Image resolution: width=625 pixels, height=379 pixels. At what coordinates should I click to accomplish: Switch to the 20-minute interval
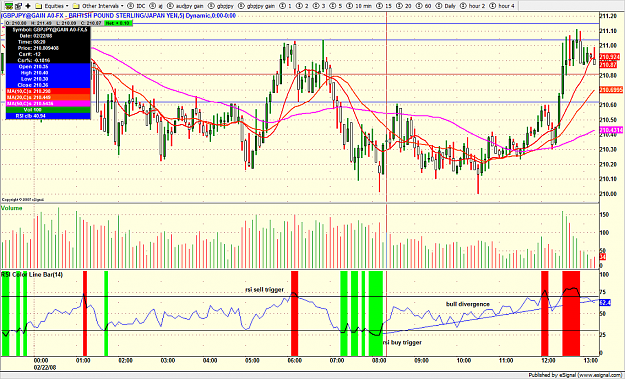404,6
